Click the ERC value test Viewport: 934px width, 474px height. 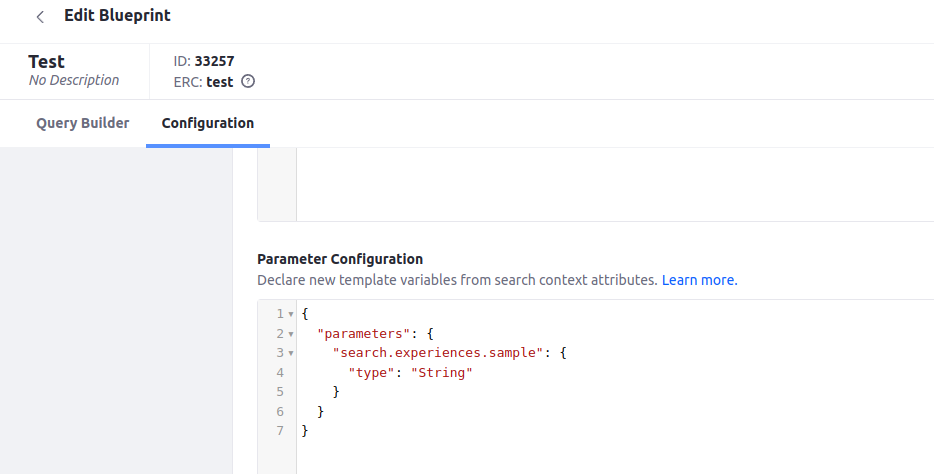point(220,82)
